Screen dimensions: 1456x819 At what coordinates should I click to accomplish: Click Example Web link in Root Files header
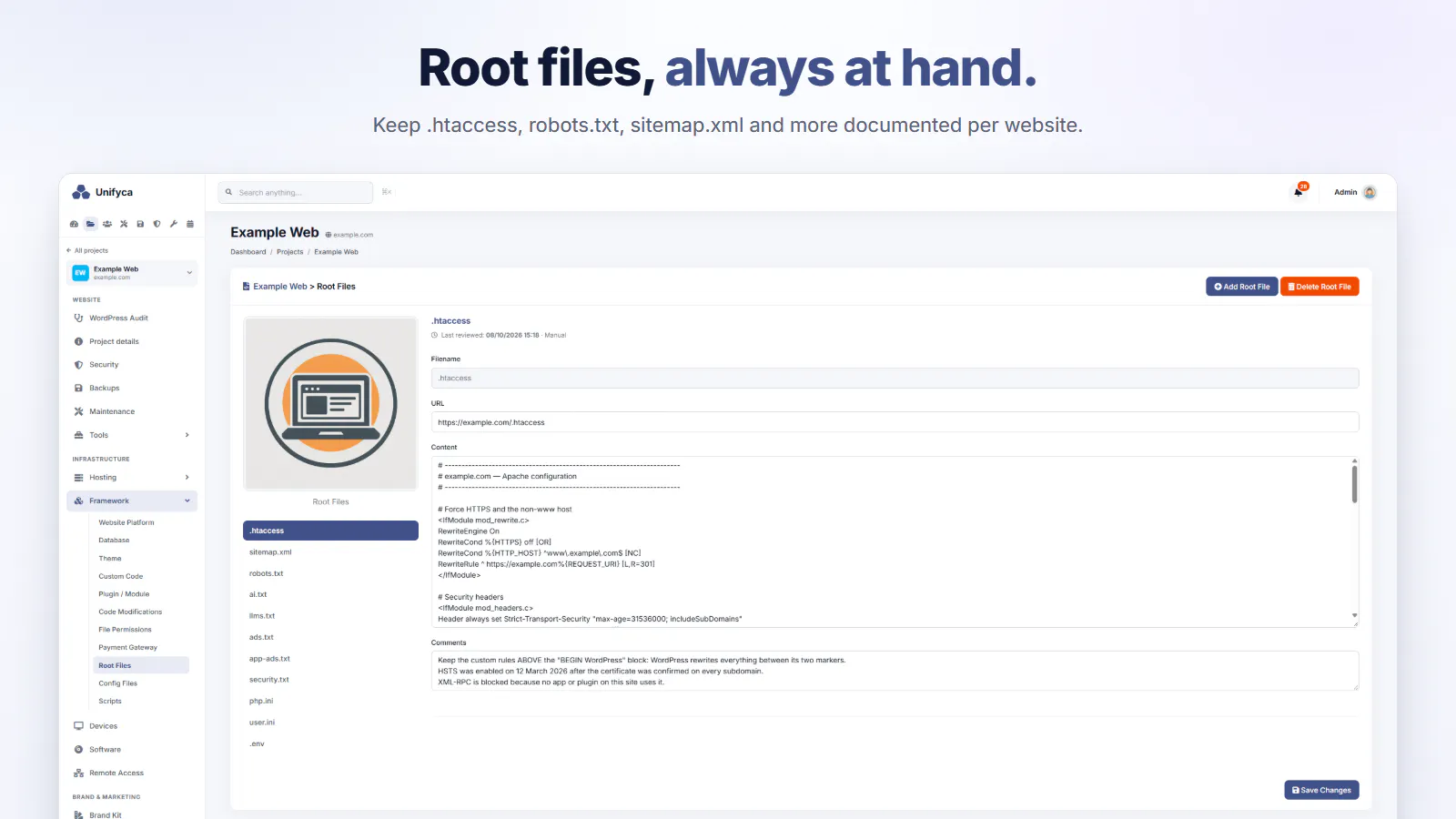point(280,287)
